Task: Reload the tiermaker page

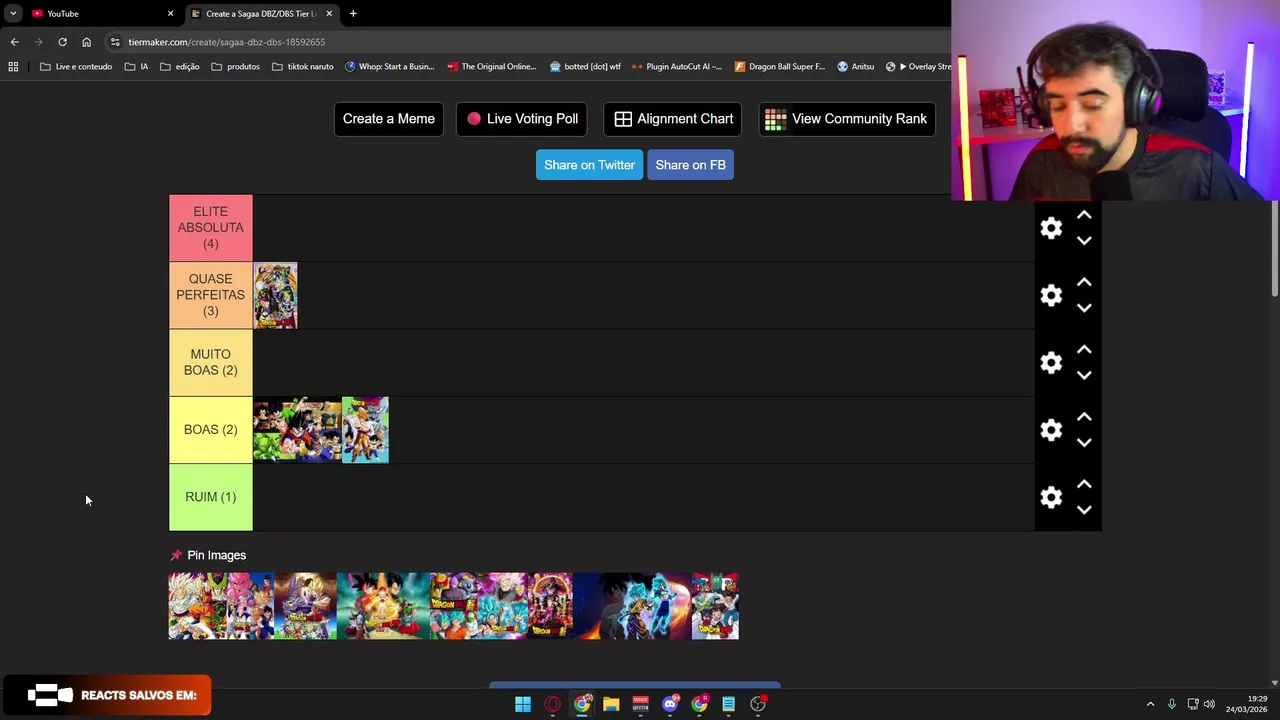Action: 62,42
